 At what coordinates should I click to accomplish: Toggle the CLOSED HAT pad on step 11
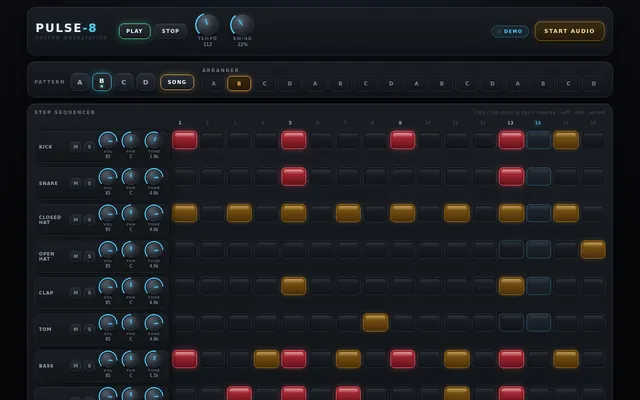pos(457,213)
